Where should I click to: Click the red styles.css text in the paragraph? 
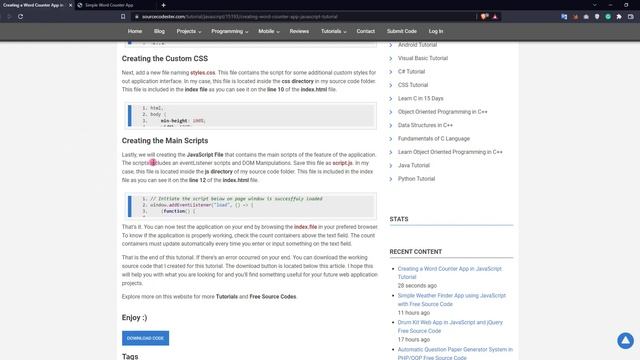point(202,73)
